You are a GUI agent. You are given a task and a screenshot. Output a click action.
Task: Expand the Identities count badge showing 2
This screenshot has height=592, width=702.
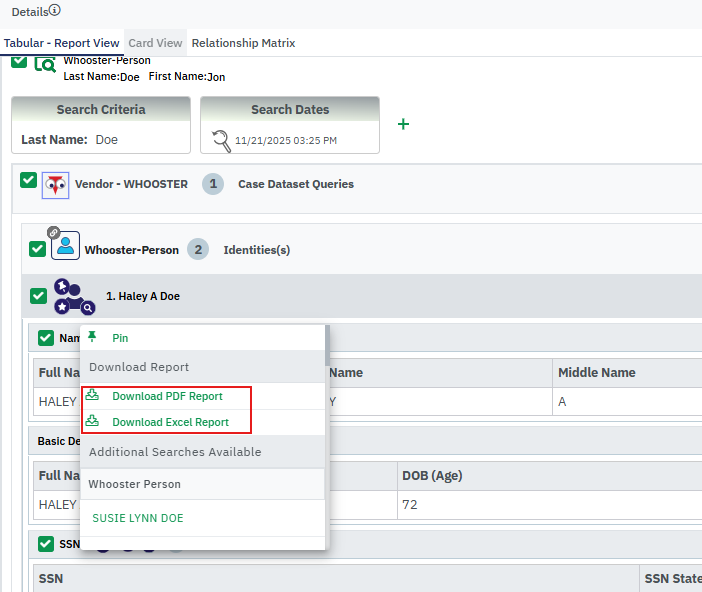(198, 250)
